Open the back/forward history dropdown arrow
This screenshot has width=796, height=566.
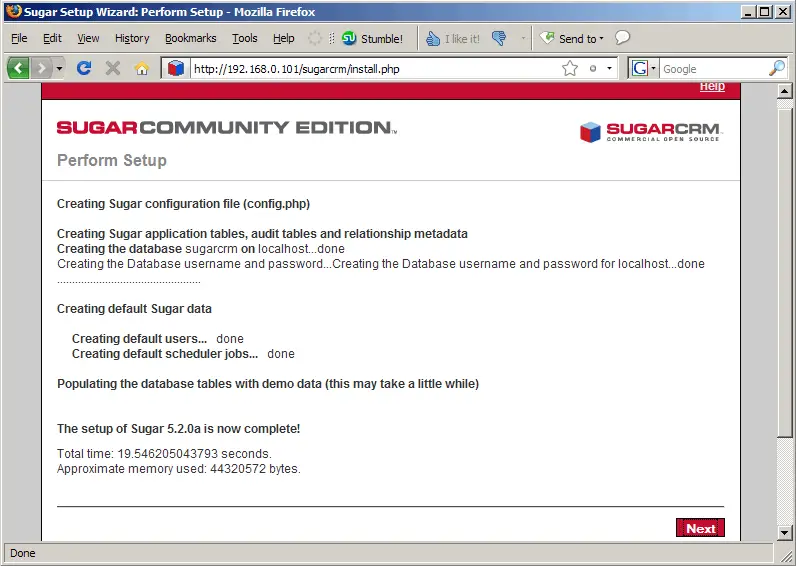pyautogui.click(x=59, y=68)
